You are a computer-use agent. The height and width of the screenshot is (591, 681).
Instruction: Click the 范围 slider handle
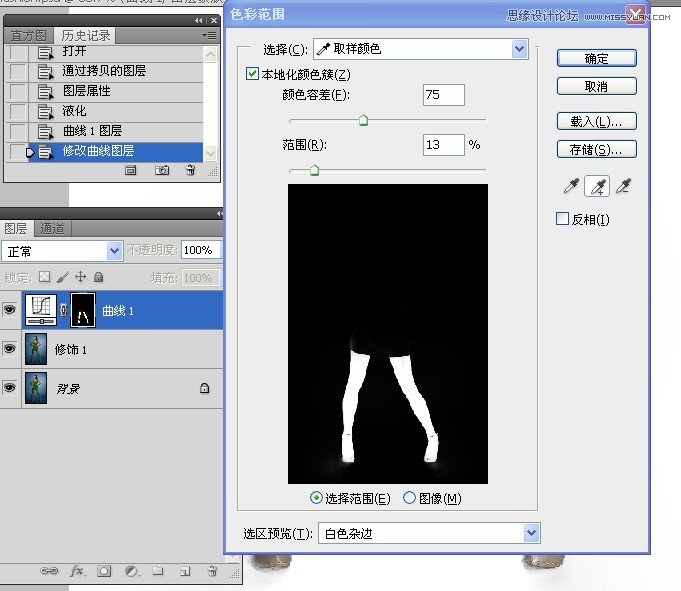(314, 170)
